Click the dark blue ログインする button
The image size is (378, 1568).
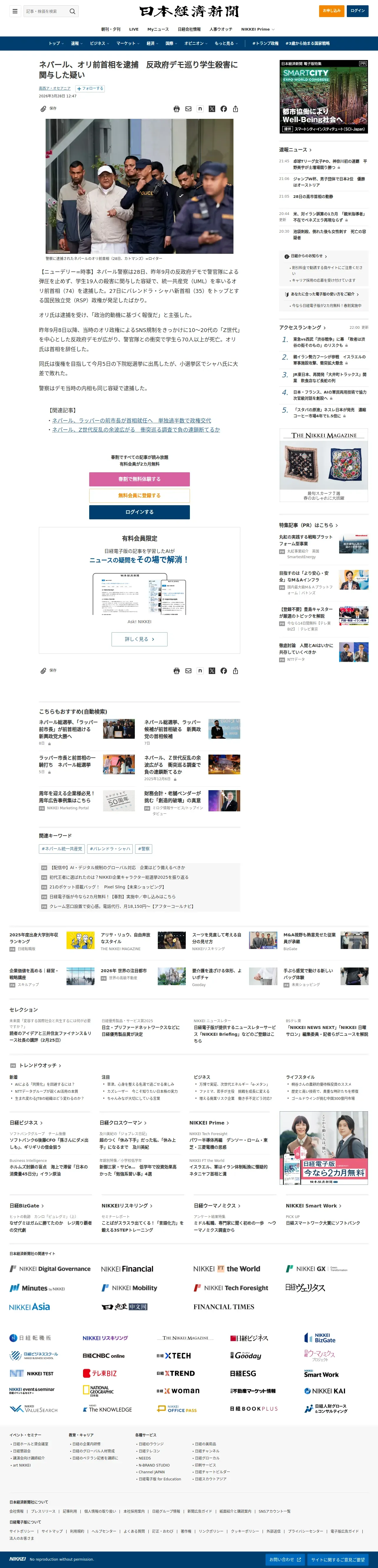(140, 512)
